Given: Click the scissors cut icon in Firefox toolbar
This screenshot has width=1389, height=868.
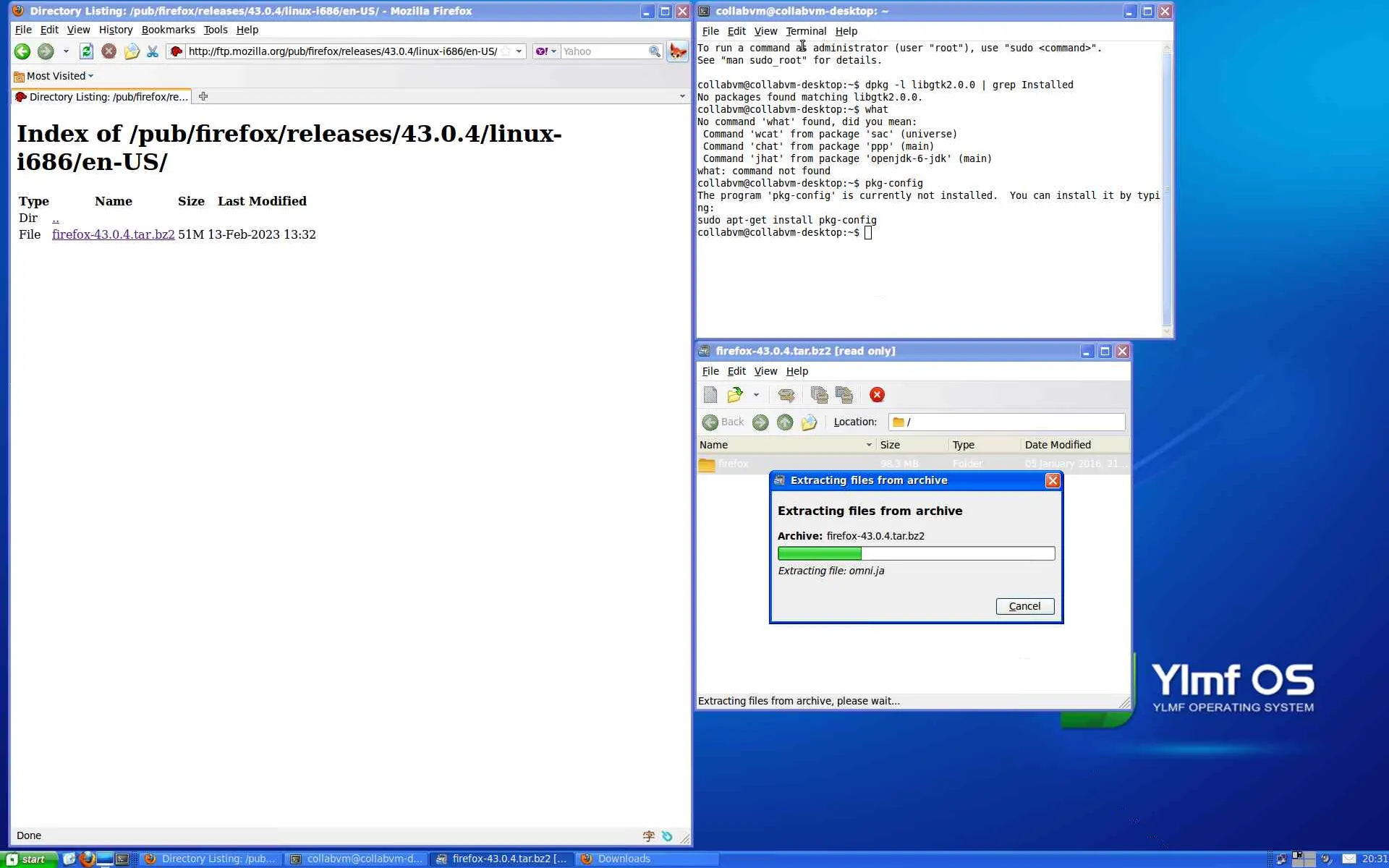Looking at the screenshot, I should point(153,51).
